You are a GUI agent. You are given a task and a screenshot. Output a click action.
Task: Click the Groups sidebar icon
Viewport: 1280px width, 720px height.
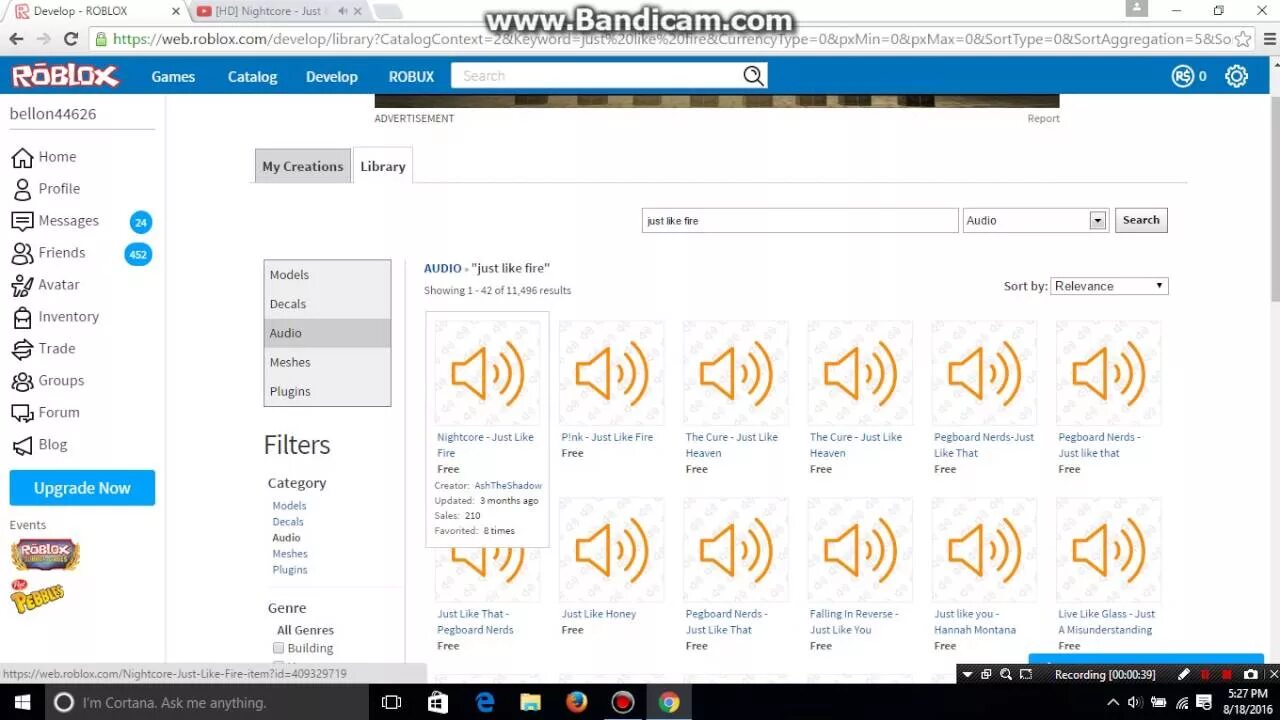(22, 381)
